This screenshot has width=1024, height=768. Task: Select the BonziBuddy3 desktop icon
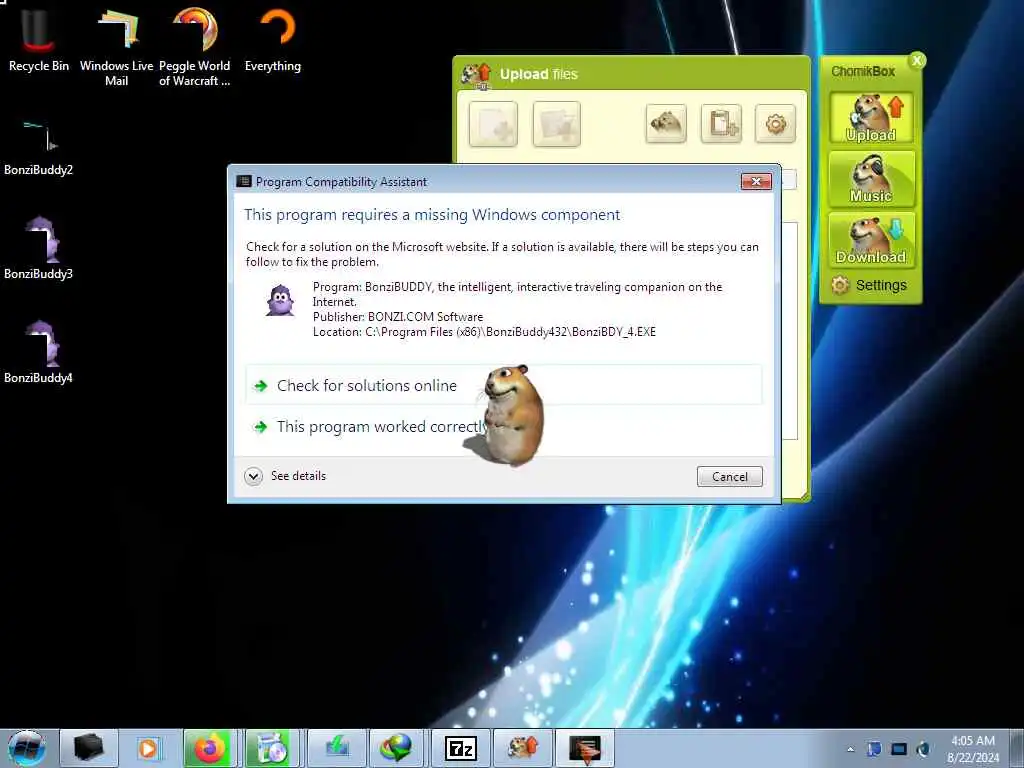(x=38, y=248)
